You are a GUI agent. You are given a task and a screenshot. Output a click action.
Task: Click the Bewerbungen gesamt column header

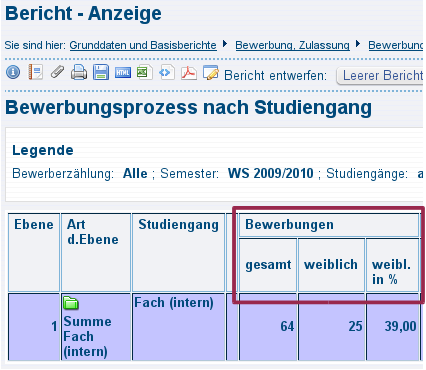point(268,265)
